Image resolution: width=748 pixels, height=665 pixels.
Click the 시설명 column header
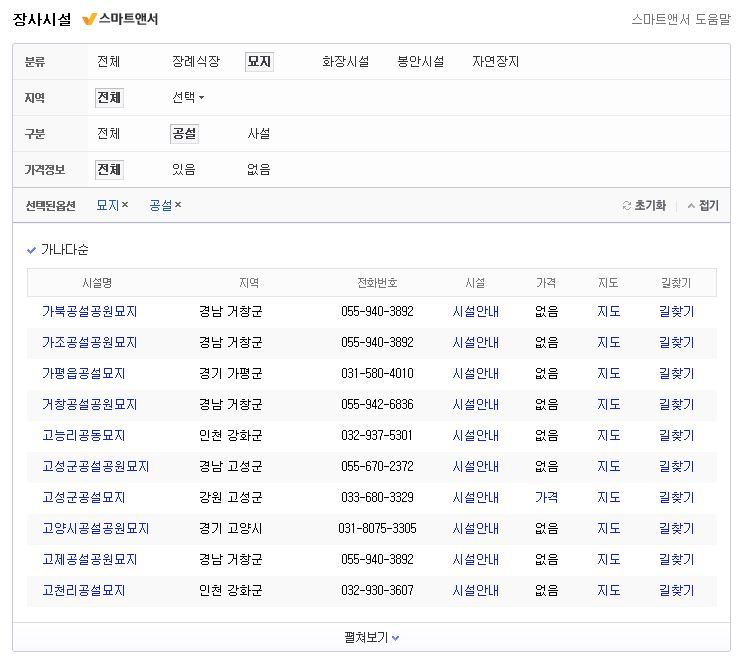[97, 283]
